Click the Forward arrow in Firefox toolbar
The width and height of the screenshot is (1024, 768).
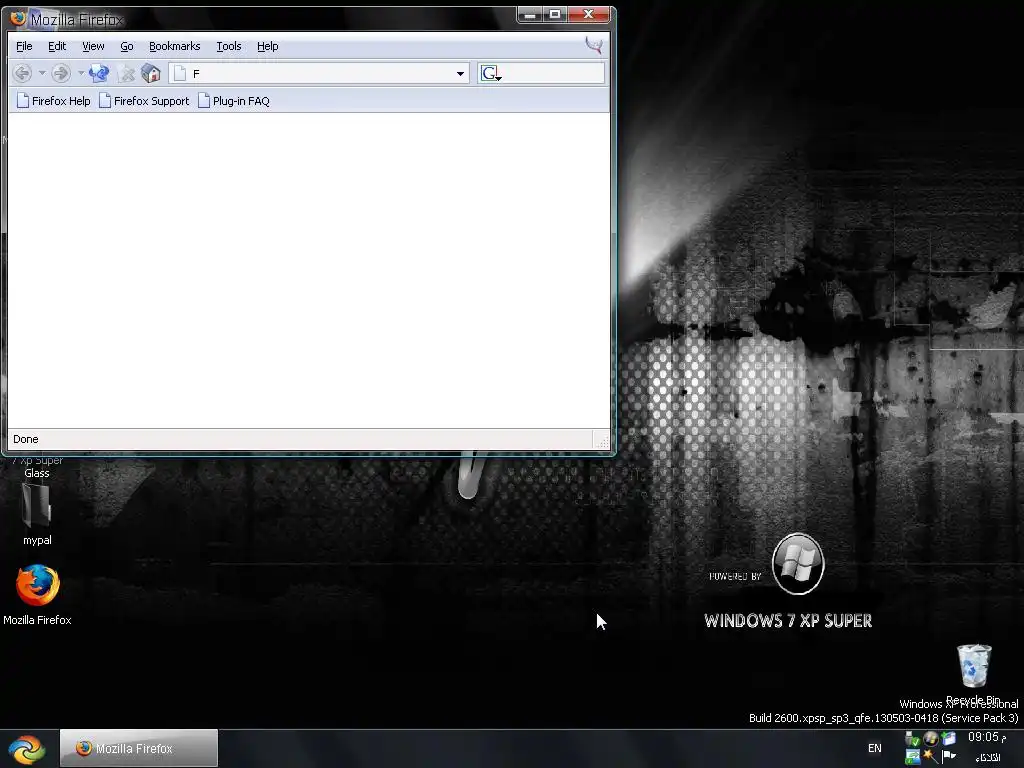(61, 73)
